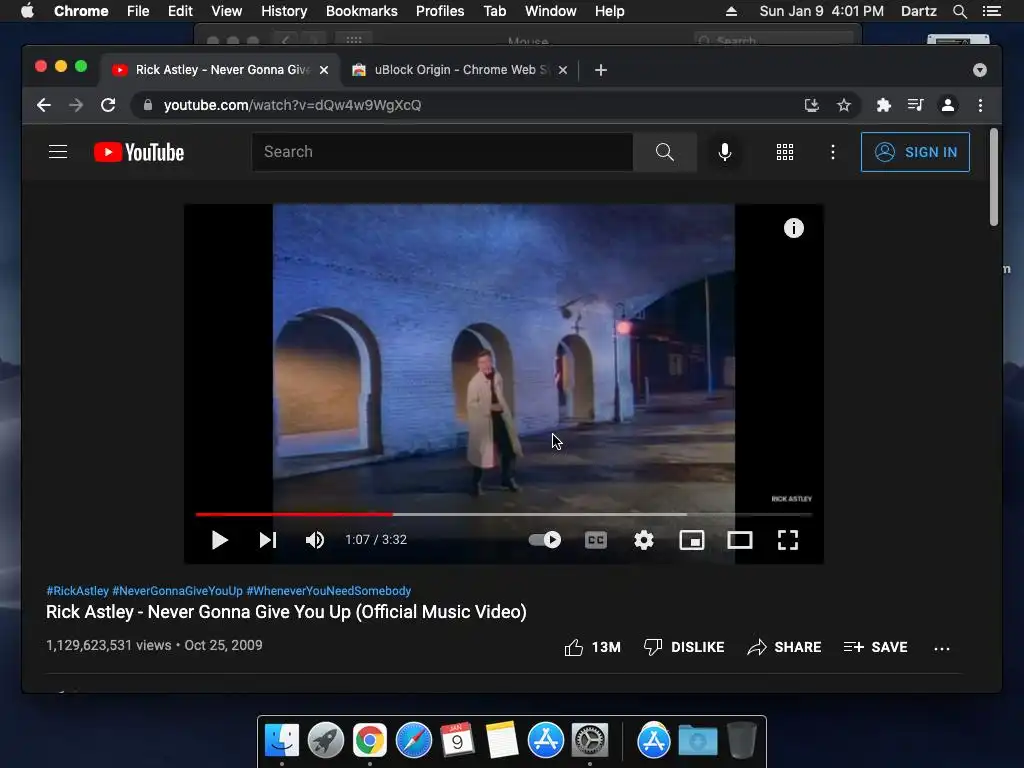Toggle closed captions CC button
The width and height of the screenshot is (1024, 768).
[x=596, y=540]
